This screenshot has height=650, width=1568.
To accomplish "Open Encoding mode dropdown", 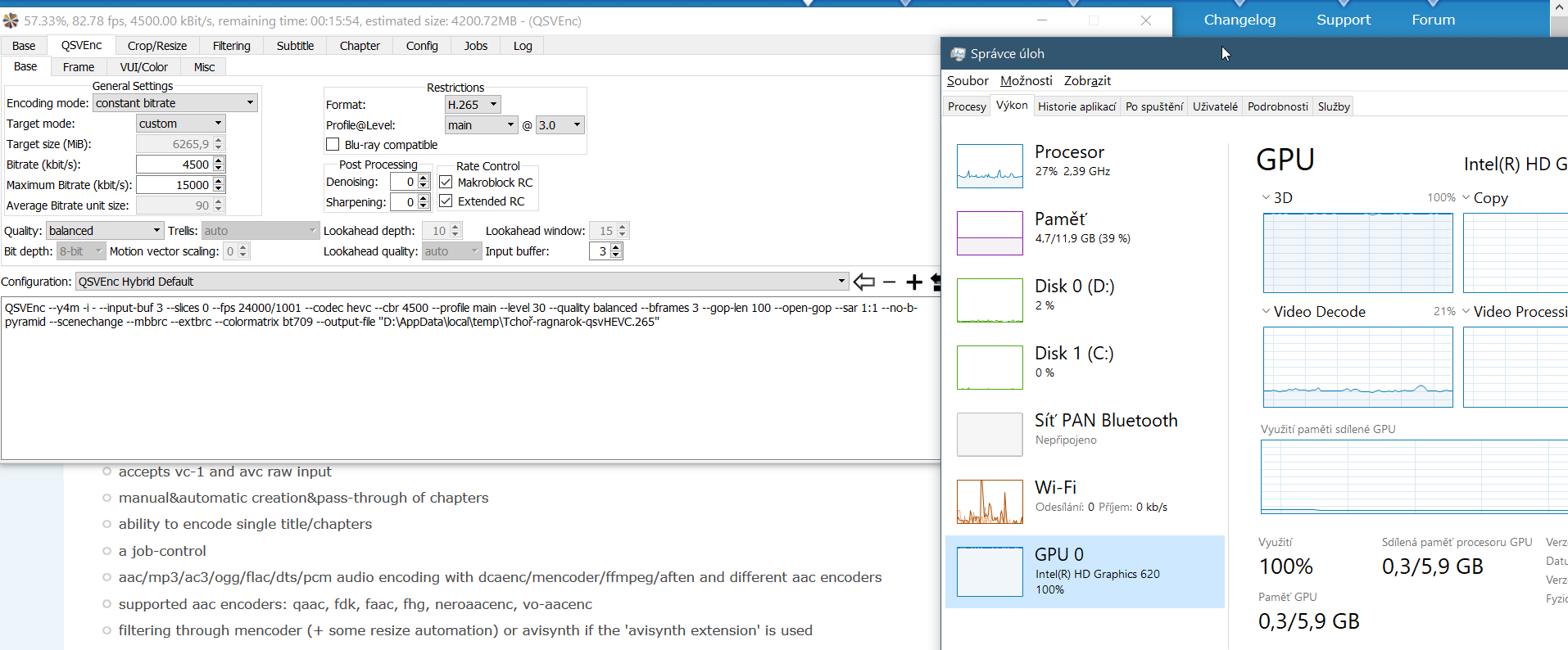I will click(175, 103).
